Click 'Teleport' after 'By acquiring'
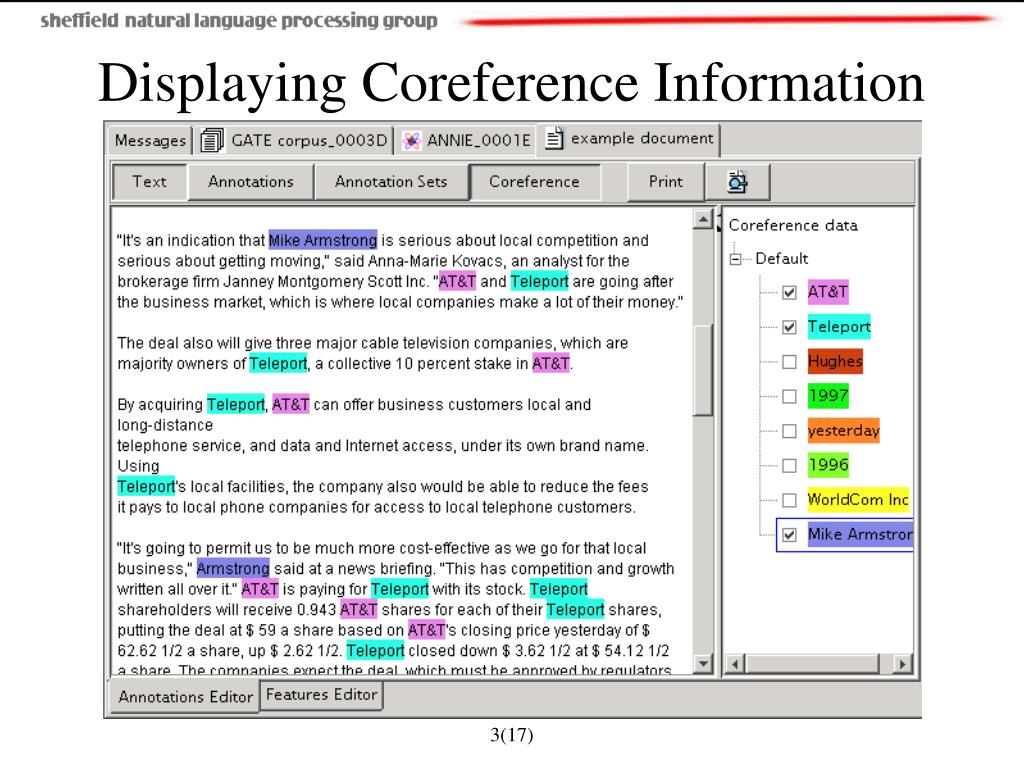 click(x=236, y=404)
